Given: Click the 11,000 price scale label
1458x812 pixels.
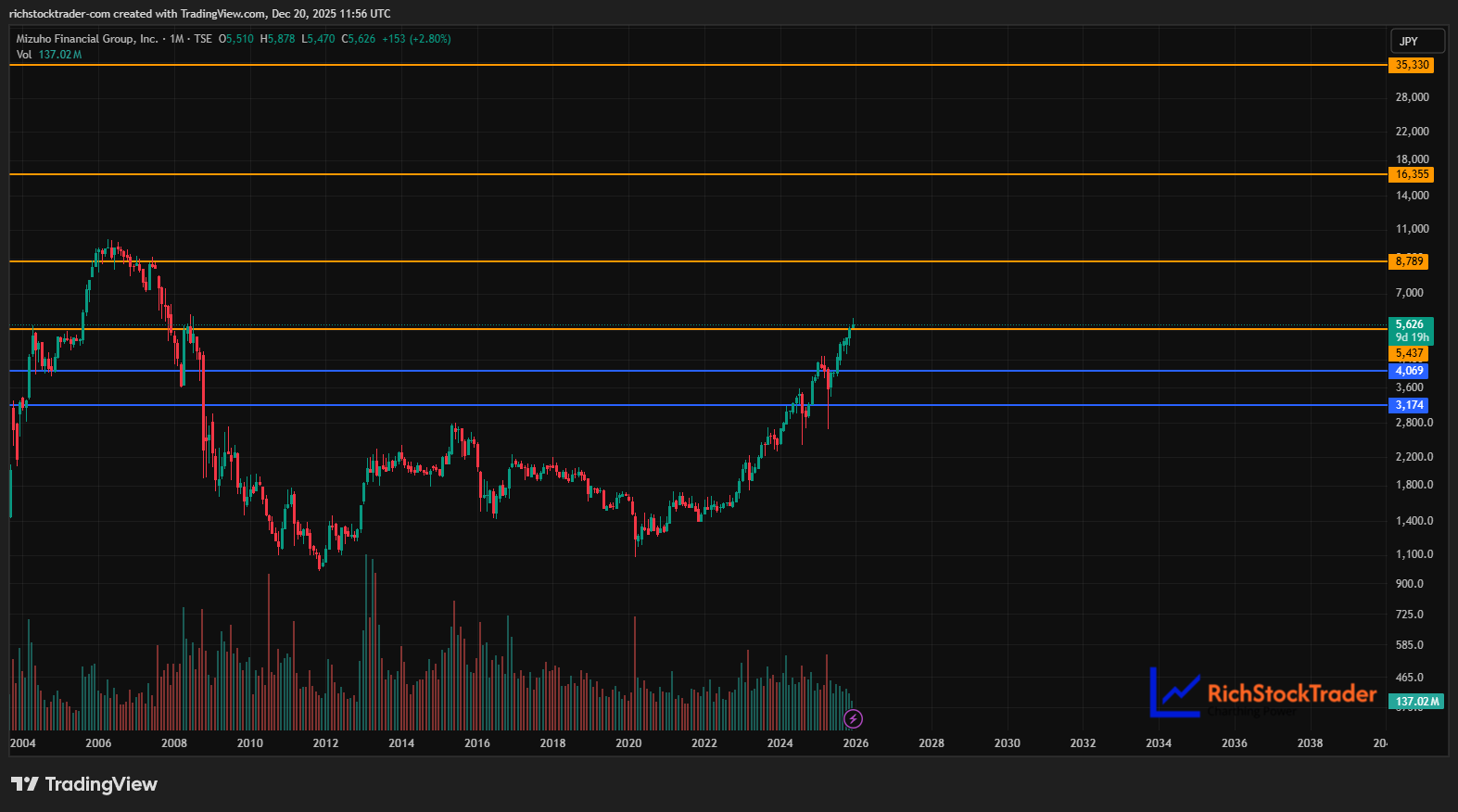Looking at the screenshot, I should click(x=1413, y=229).
